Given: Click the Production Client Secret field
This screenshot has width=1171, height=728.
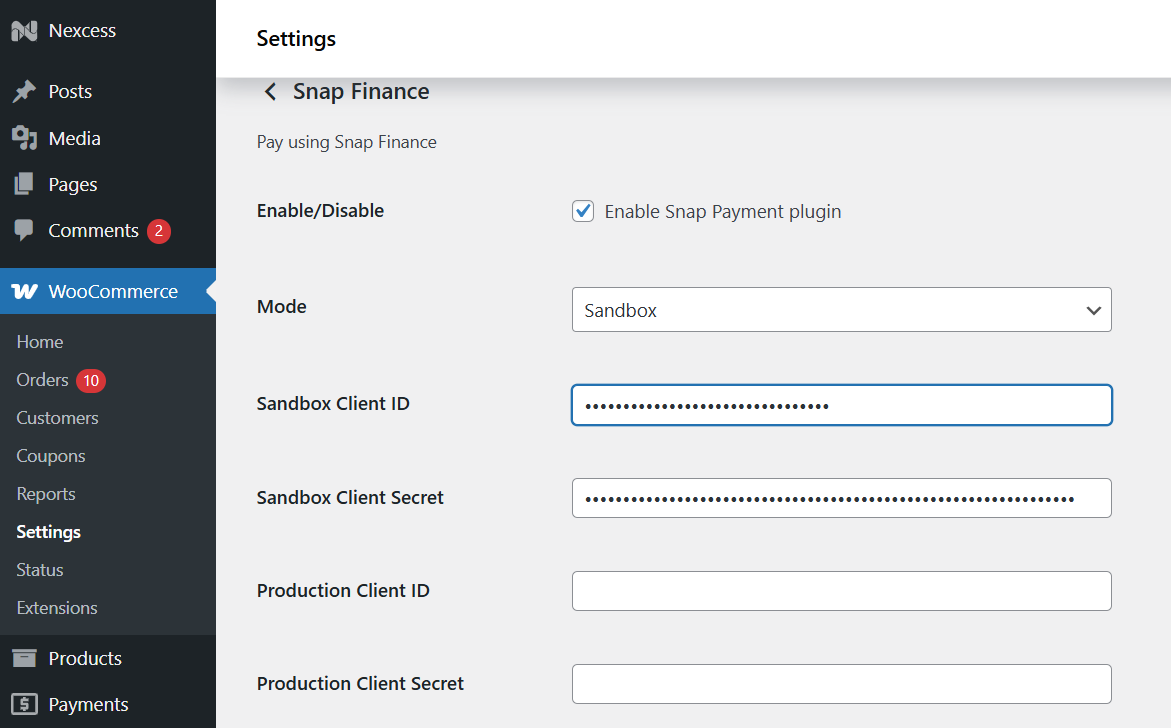Looking at the screenshot, I should (x=842, y=684).
